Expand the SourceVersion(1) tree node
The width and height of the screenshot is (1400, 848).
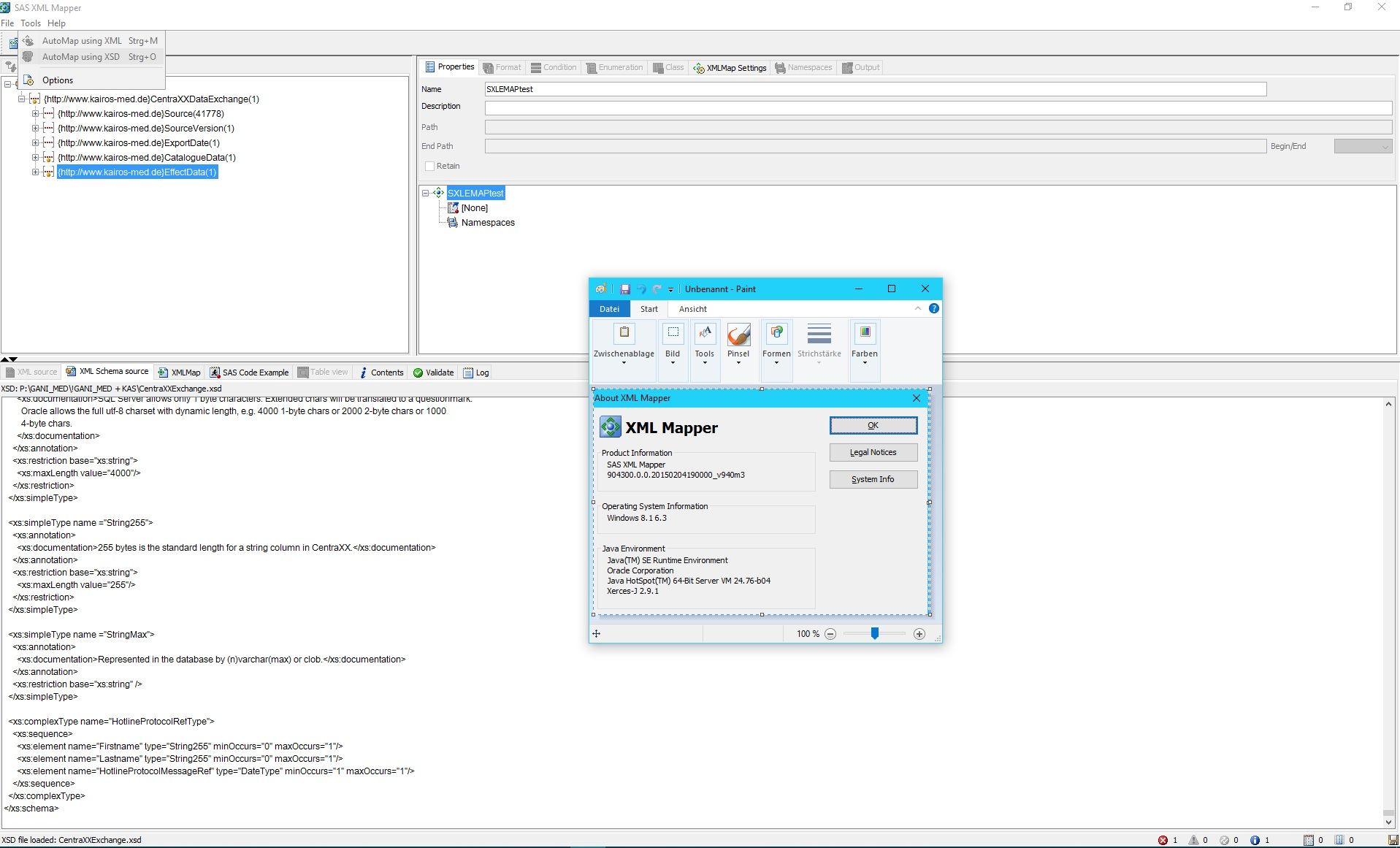pos(35,129)
